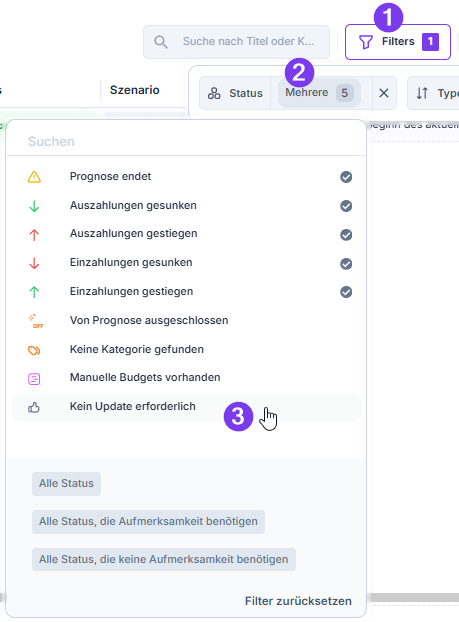Click Alle Status preset button

pyautogui.click(x=66, y=484)
